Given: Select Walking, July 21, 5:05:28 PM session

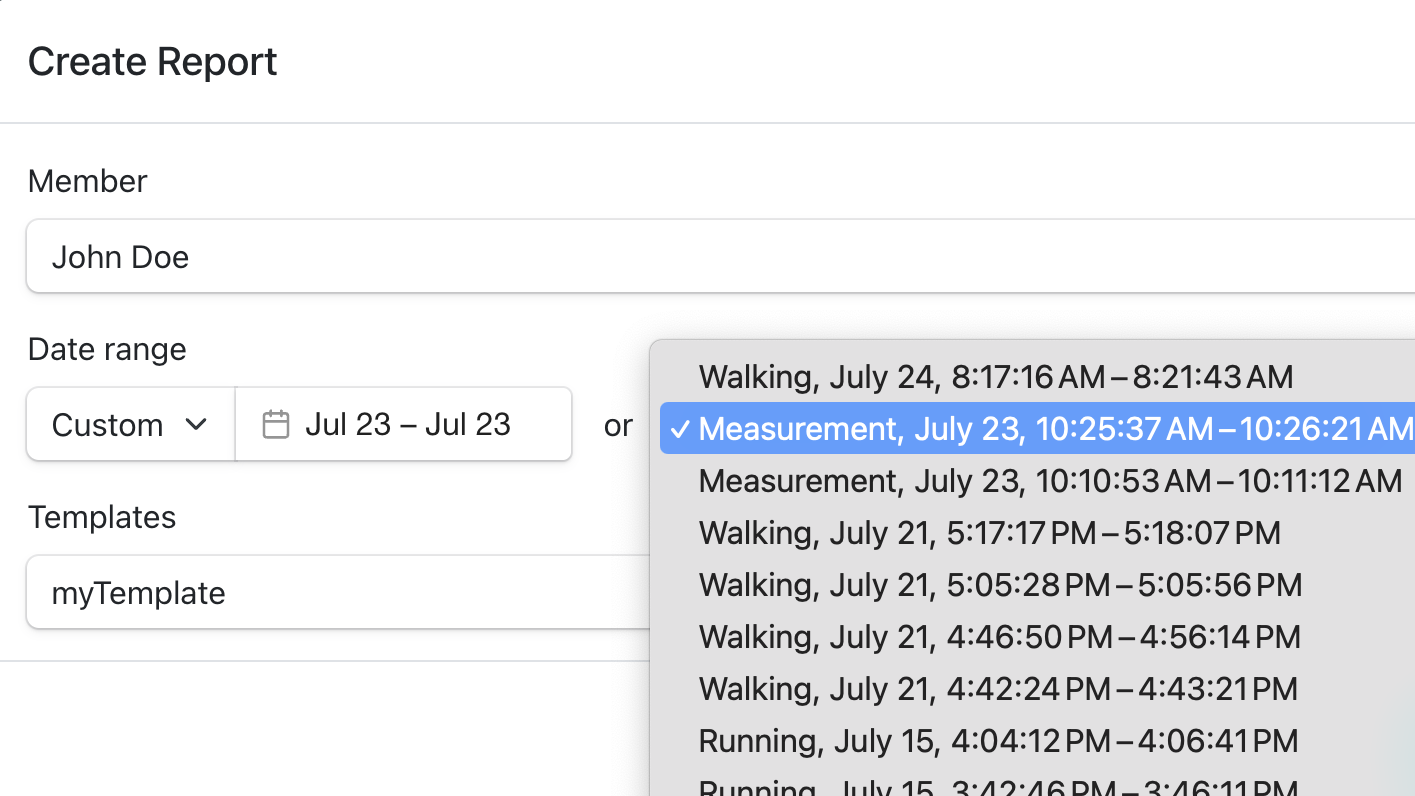Looking at the screenshot, I should tap(1000, 585).
